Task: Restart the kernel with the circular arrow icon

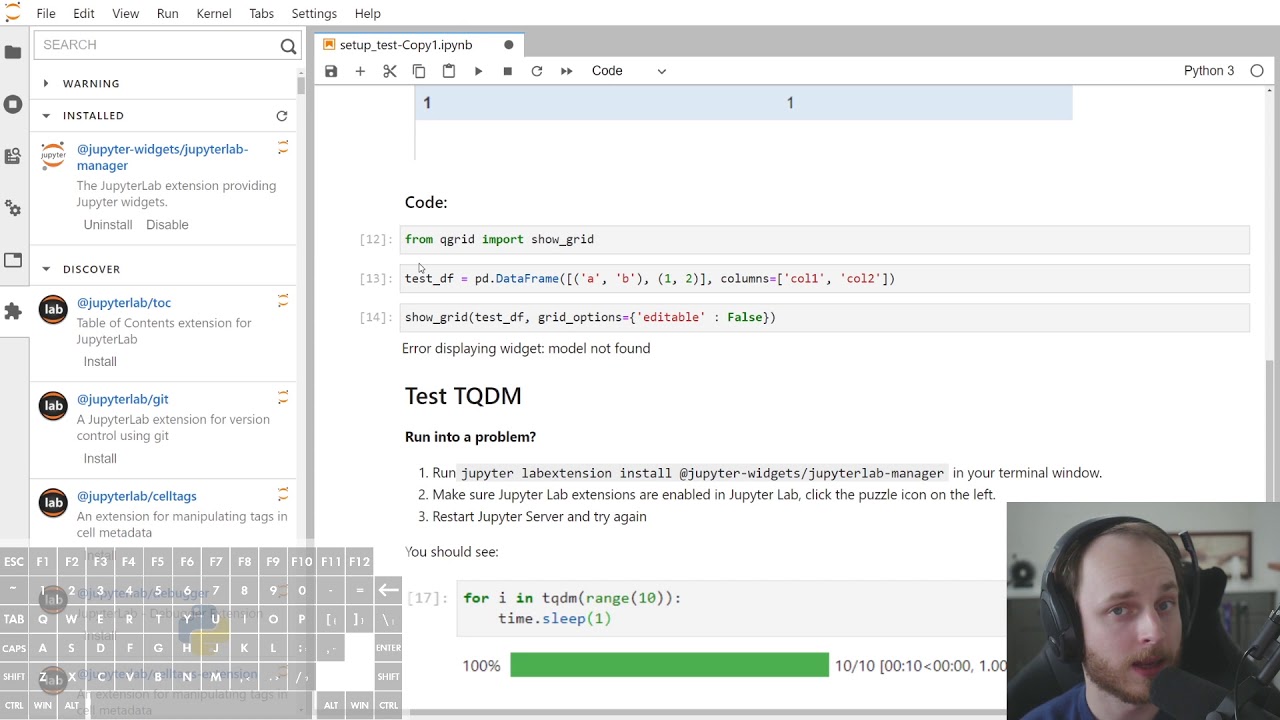Action: 537,71
